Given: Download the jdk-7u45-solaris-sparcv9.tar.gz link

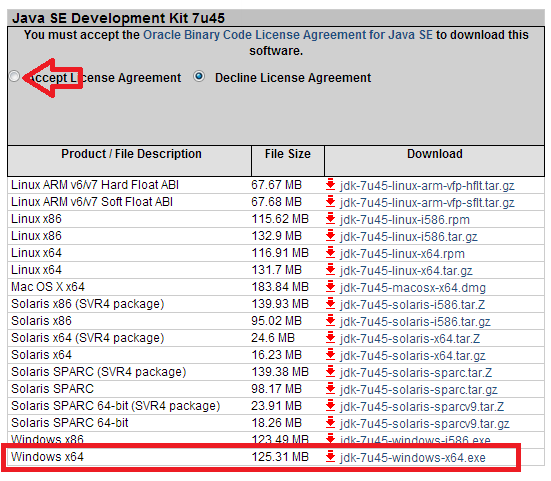Looking at the screenshot, I should (x=424, y=423).
